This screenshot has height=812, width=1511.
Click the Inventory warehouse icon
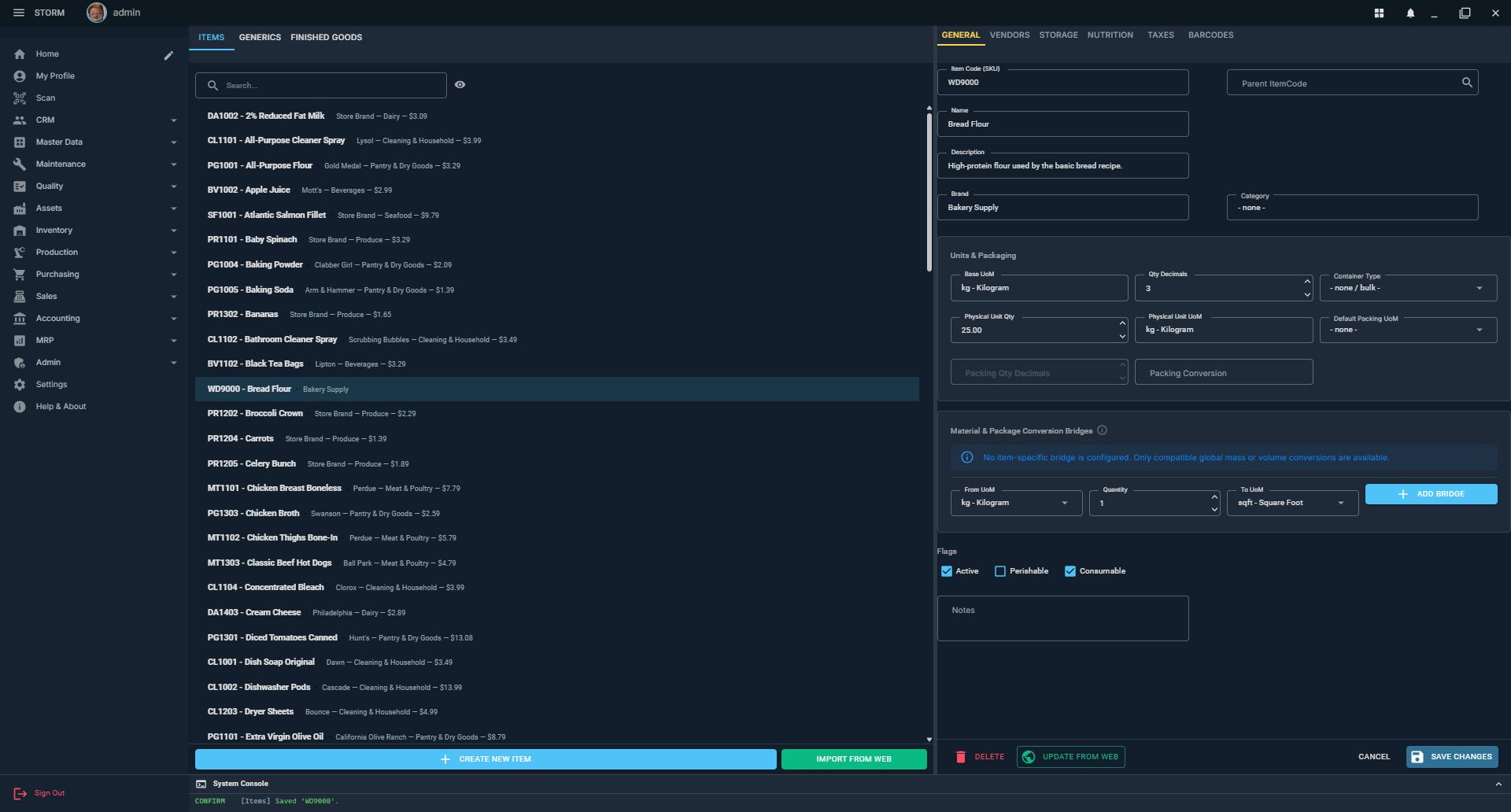click(x=20, y=231)
